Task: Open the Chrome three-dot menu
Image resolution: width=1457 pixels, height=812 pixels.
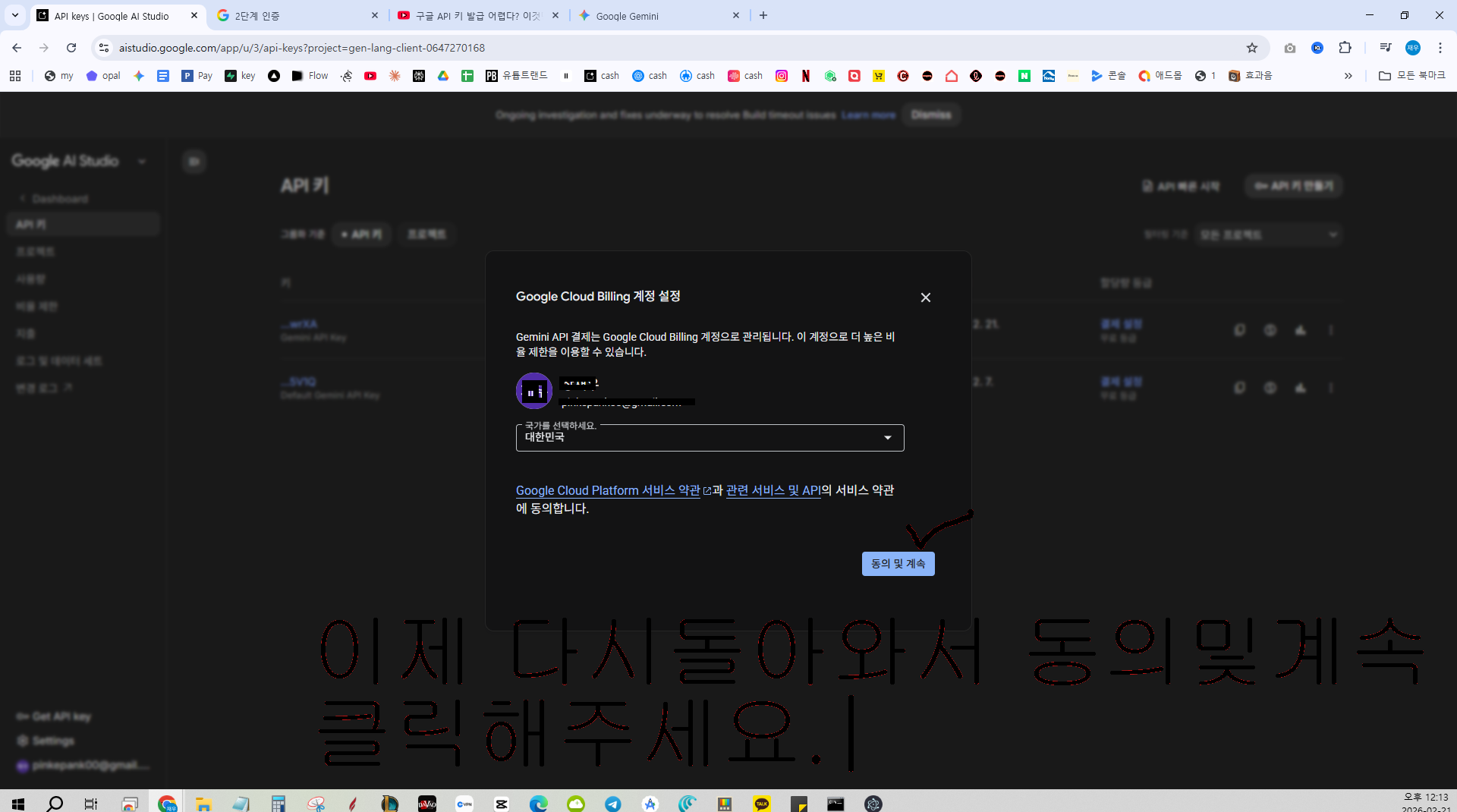Action: click(1440, 48)
